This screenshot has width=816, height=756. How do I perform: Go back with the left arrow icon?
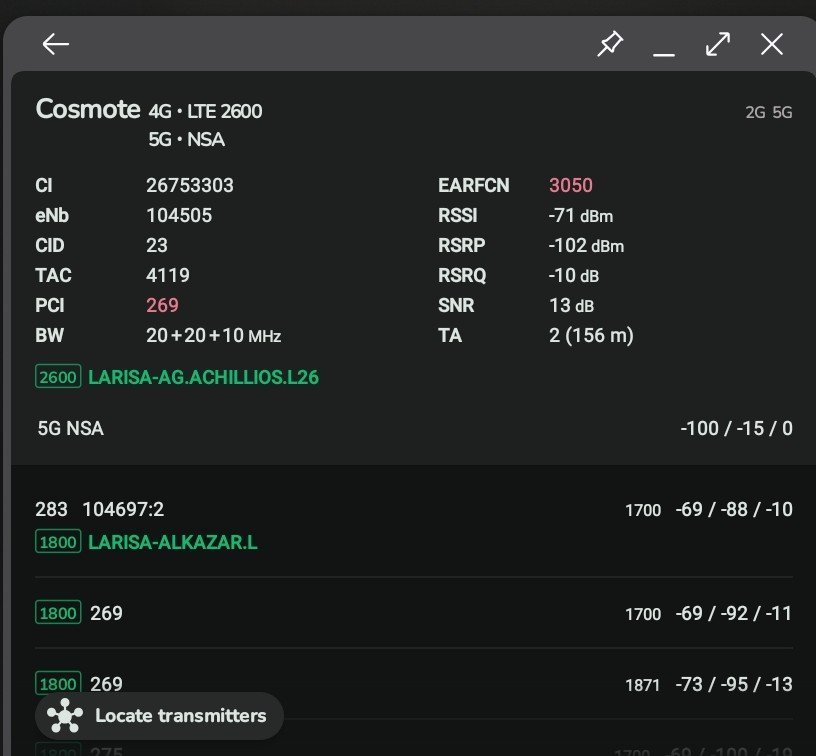coord(56,44)
